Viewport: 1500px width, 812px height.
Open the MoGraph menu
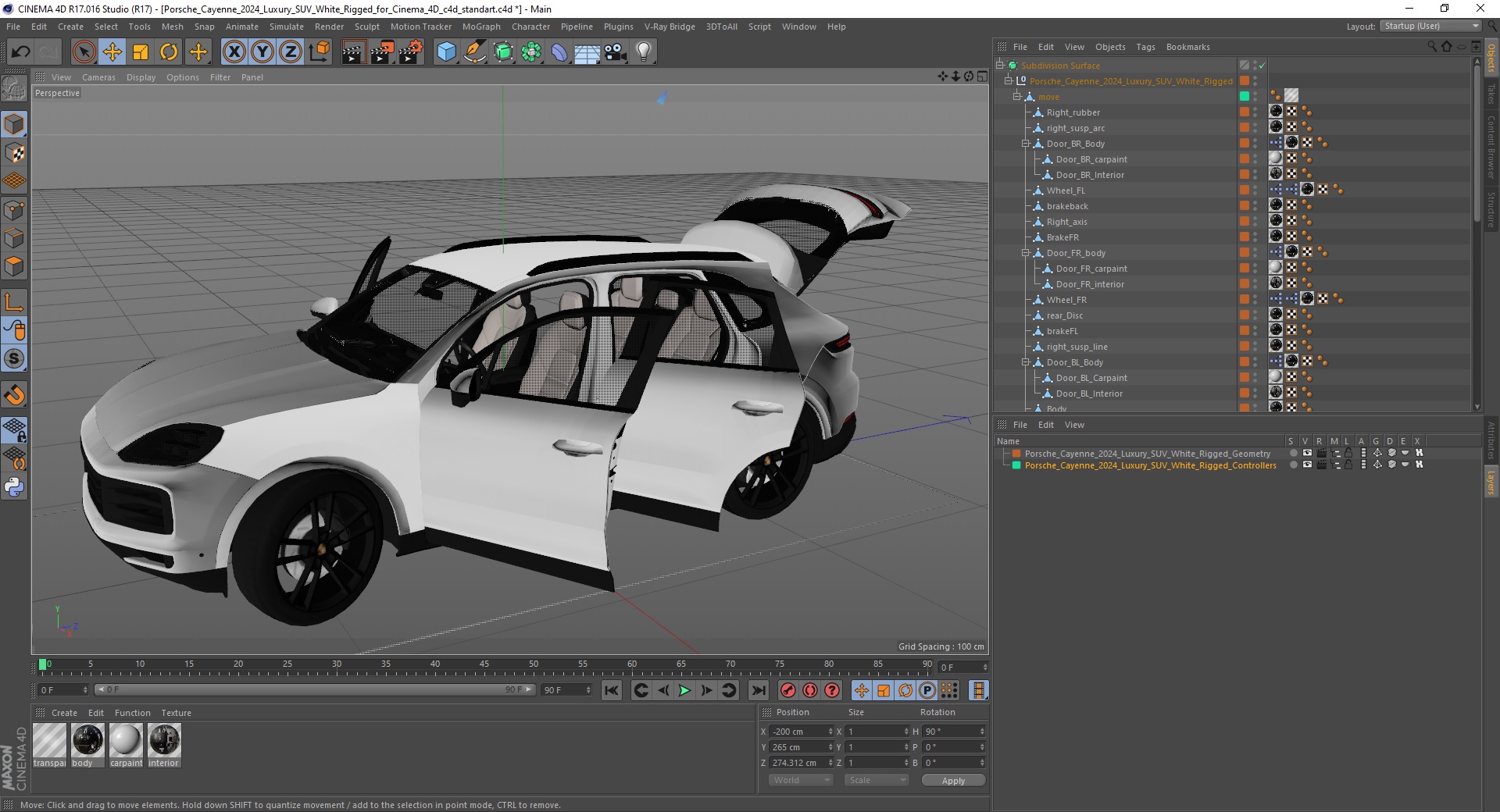(481, 27)
